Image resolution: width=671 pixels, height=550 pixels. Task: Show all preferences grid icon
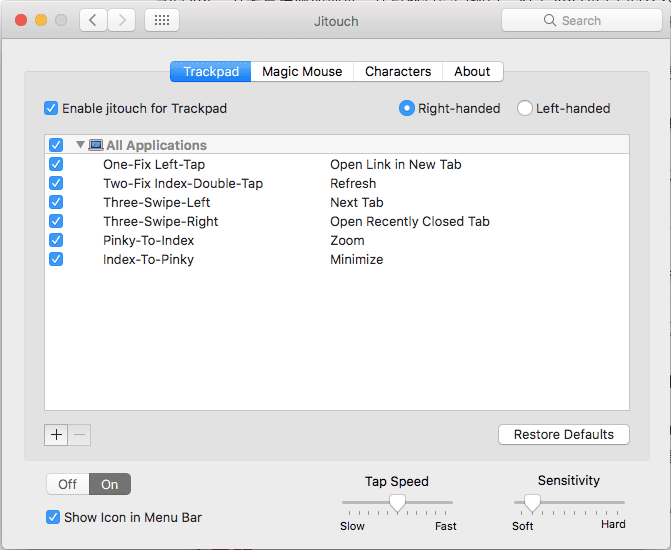[x=162, y=20]
